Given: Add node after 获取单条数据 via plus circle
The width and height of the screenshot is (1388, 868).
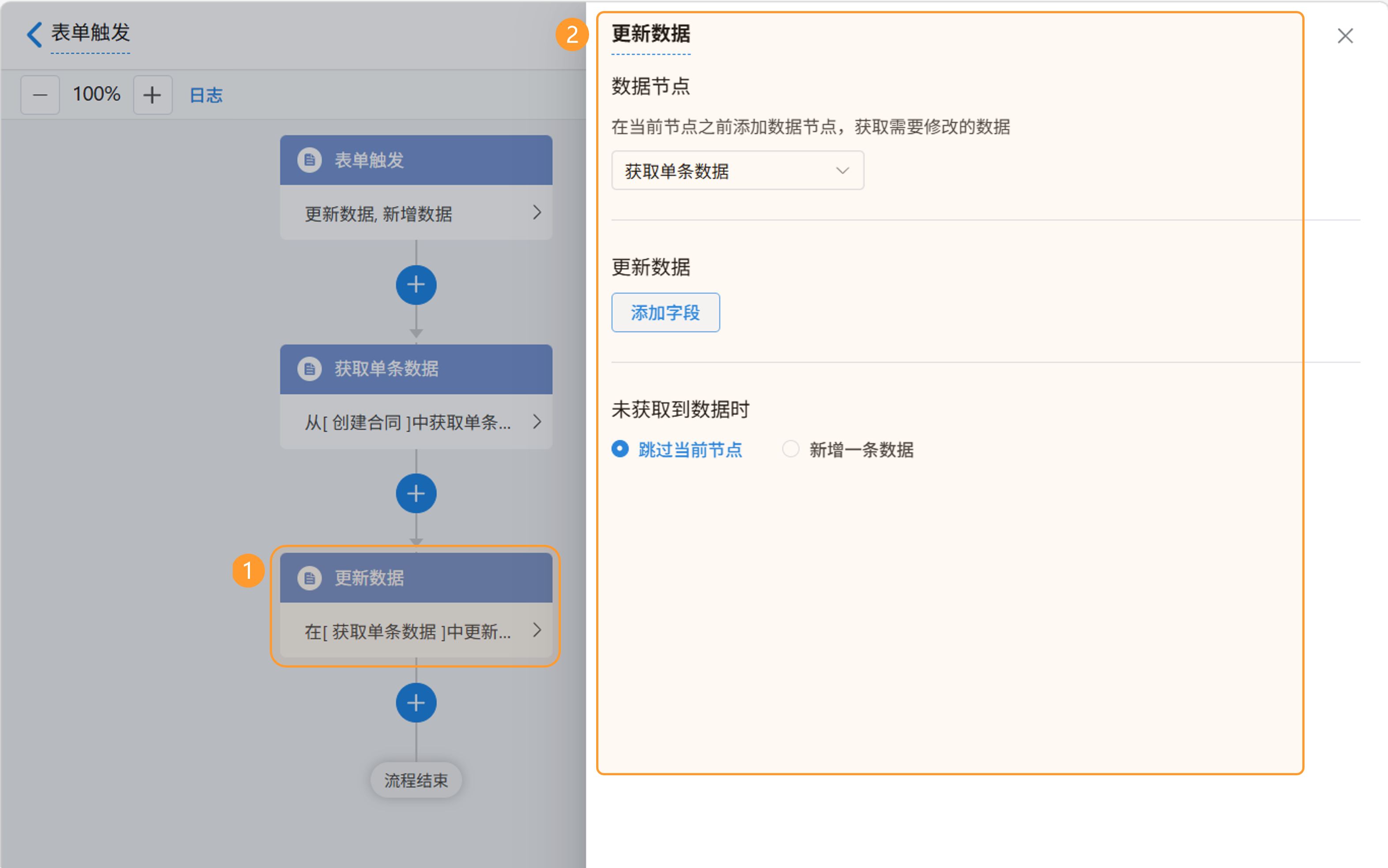Looking at the screenshot, I should (x=416, y=494).
